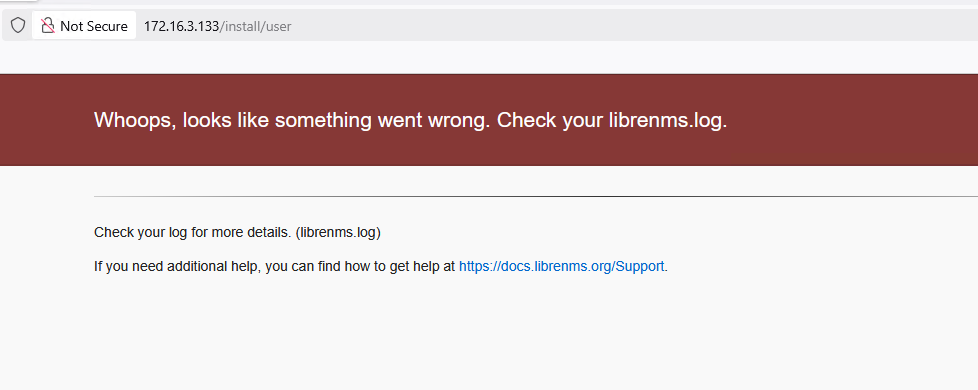Click the word "Whoops" in the banner

coord(132,120)
